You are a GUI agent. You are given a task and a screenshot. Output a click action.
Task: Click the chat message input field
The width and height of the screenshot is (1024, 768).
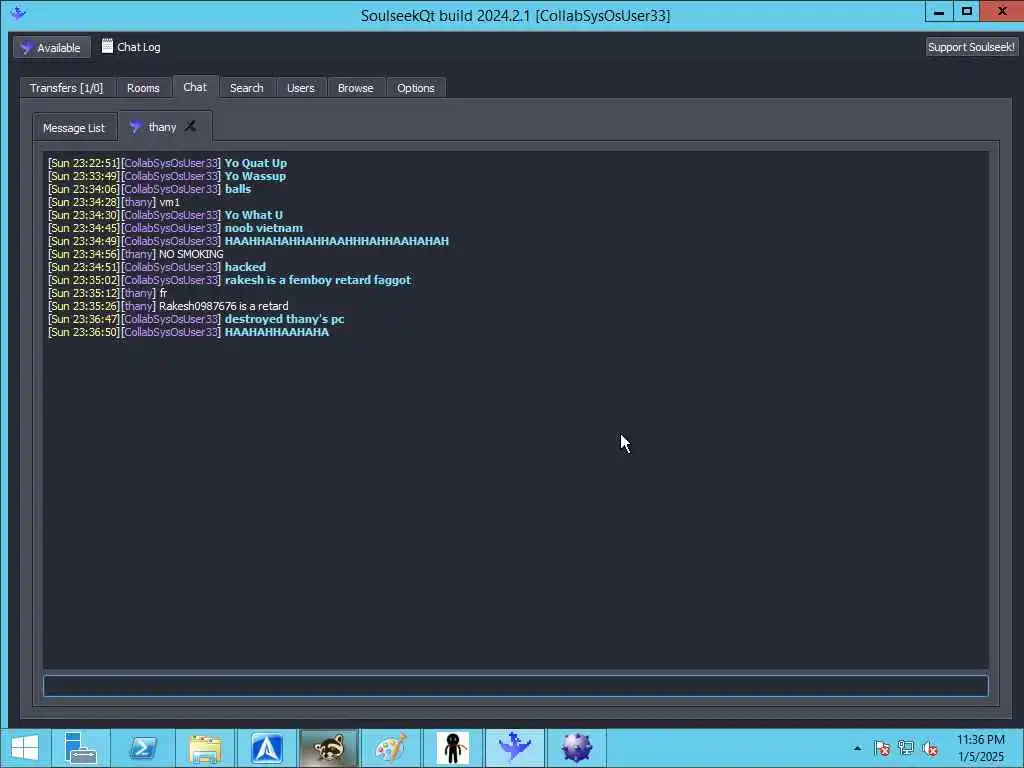[x=515, y=686]
